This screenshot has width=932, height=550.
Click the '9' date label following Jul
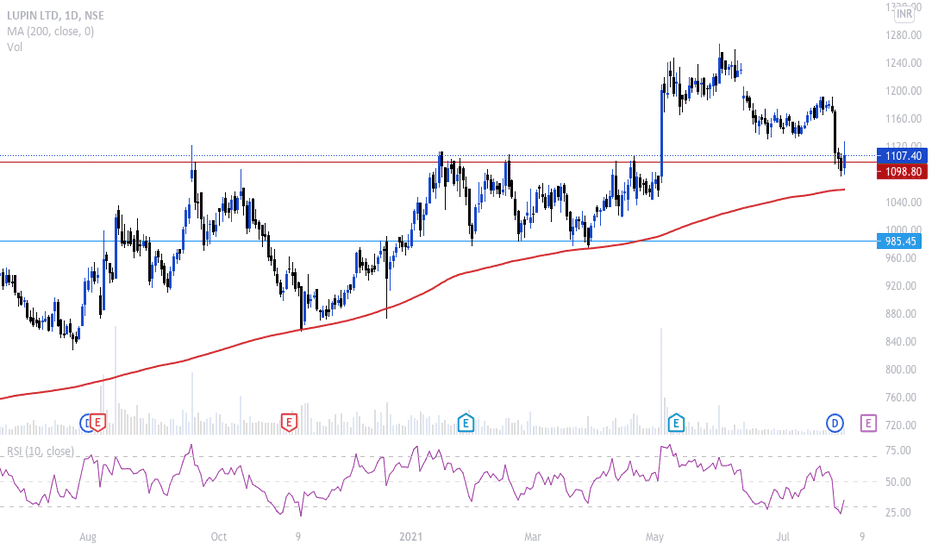(862, 537)
